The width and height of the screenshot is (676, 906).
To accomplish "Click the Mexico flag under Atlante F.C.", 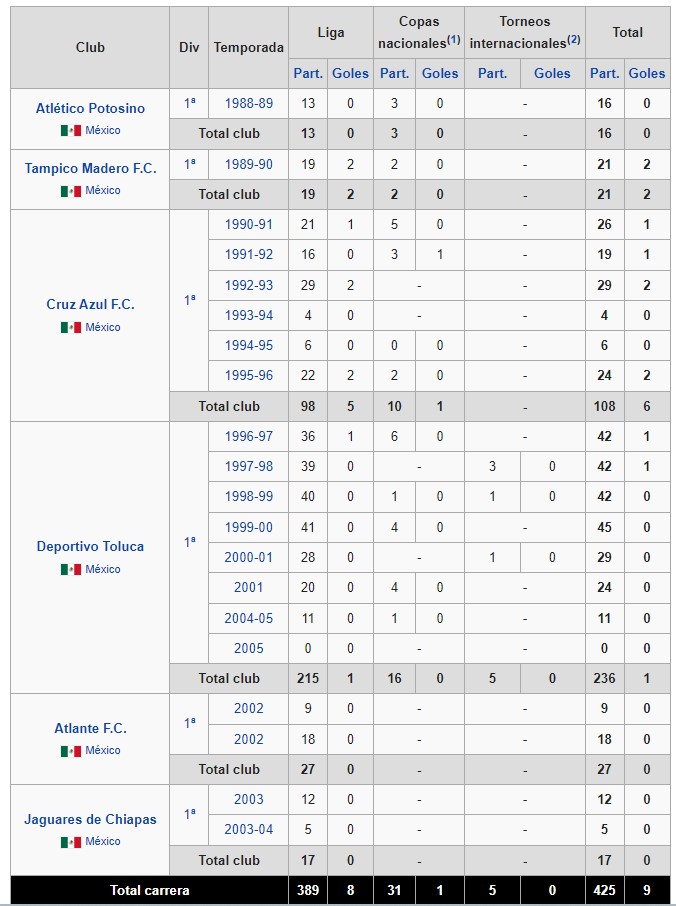I will [x=70, y=751].
